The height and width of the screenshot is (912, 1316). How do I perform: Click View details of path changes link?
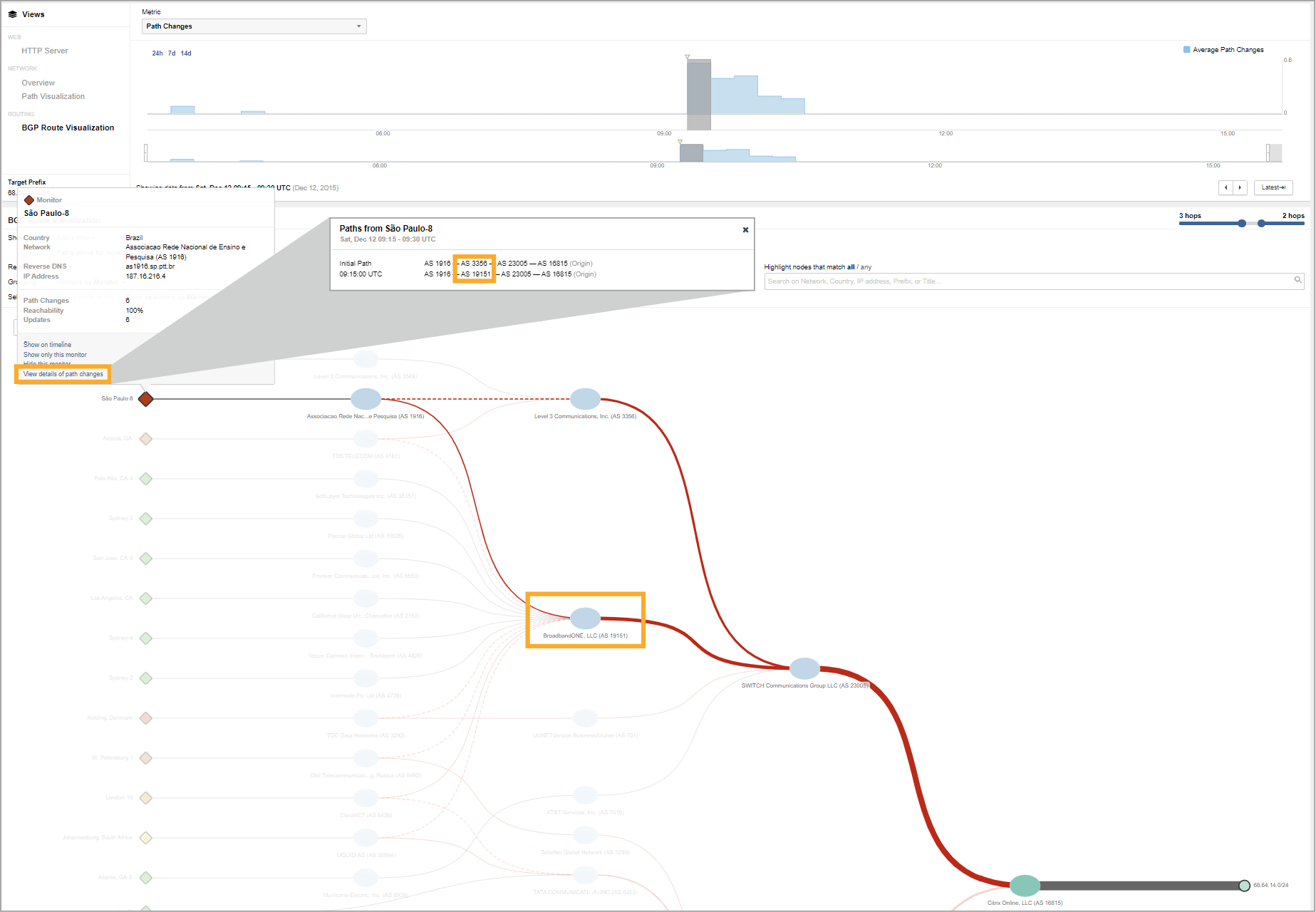[63, 374]
